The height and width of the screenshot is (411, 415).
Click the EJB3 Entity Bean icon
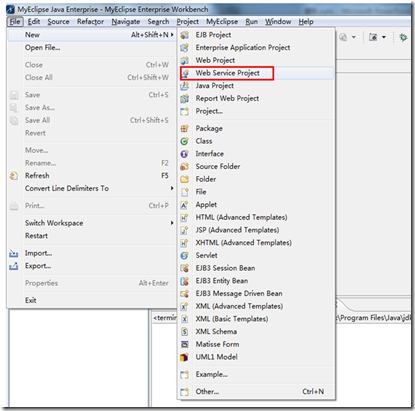(x=184, y=281)
